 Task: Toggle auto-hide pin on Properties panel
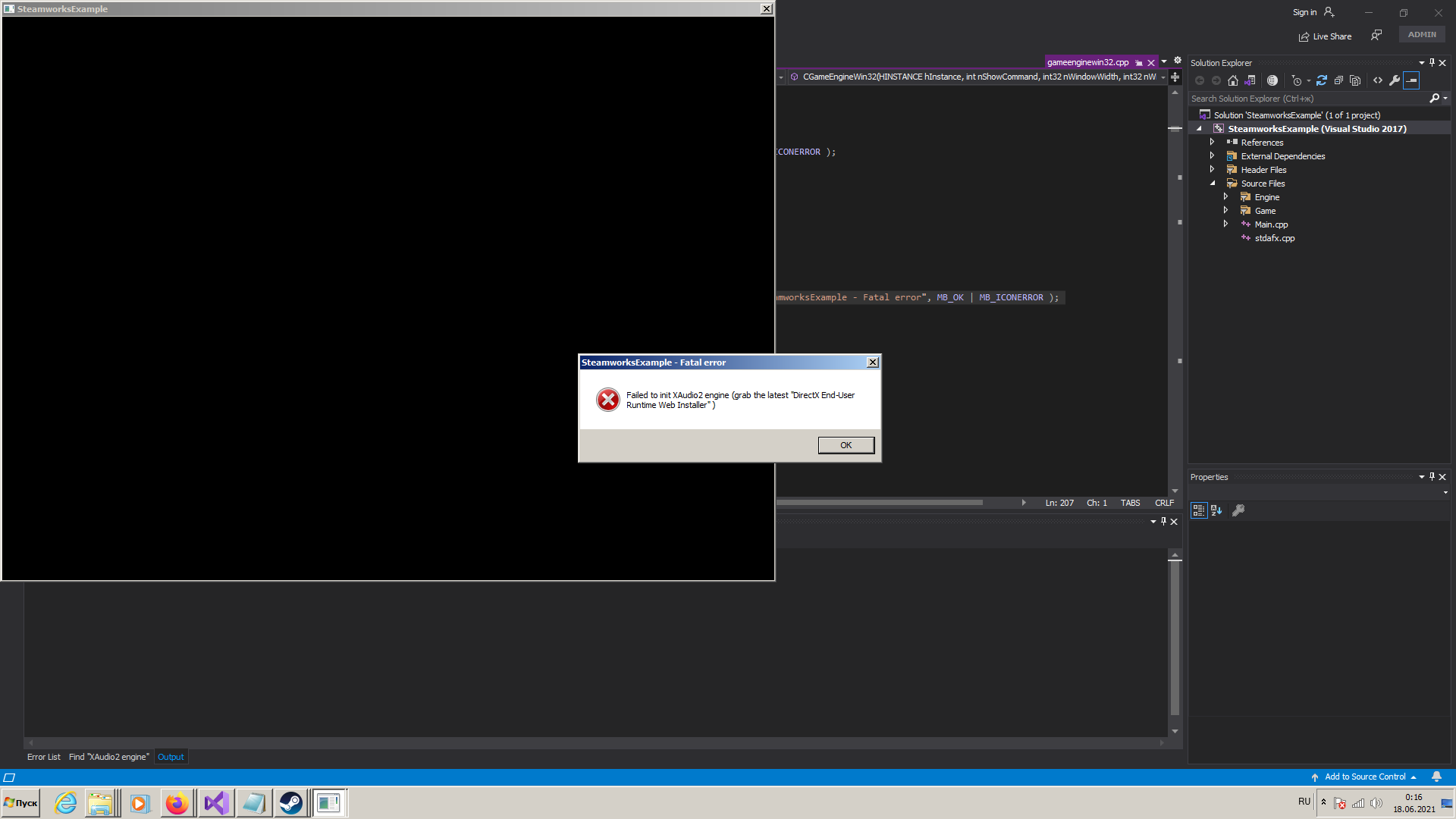pos(1432,476)
